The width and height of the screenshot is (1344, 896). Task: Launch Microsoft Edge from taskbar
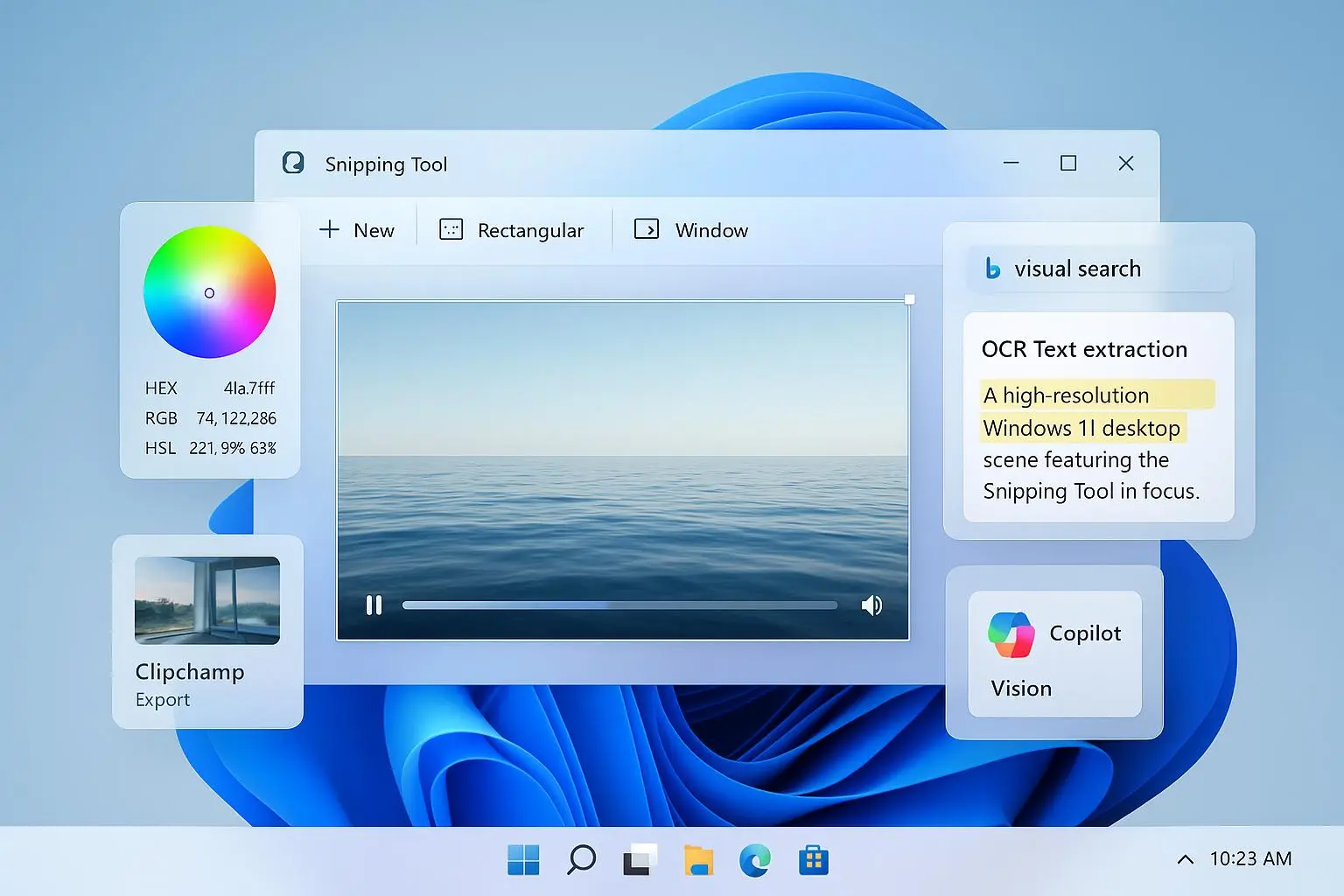tap(755, 860)
